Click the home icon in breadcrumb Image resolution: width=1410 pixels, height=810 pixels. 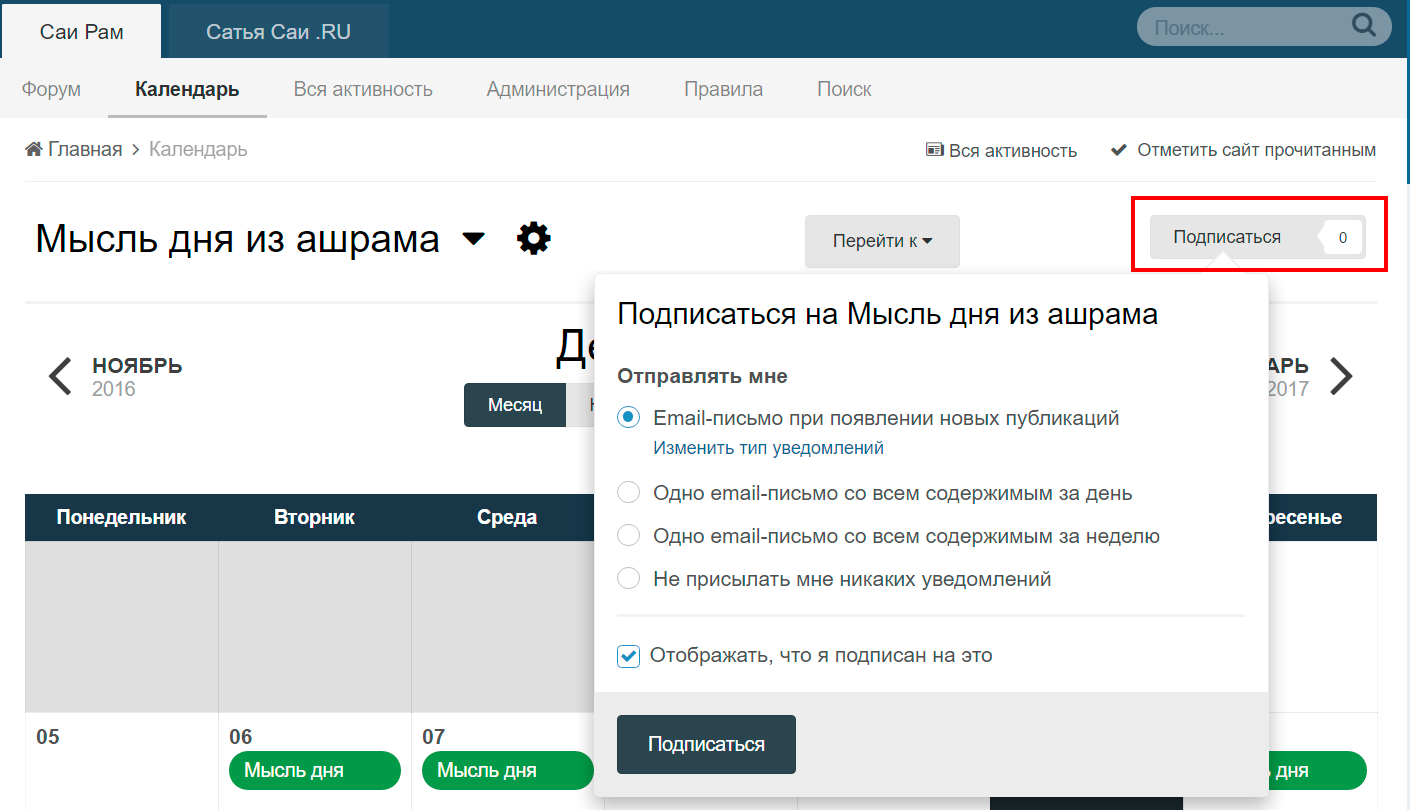(34, 149)
